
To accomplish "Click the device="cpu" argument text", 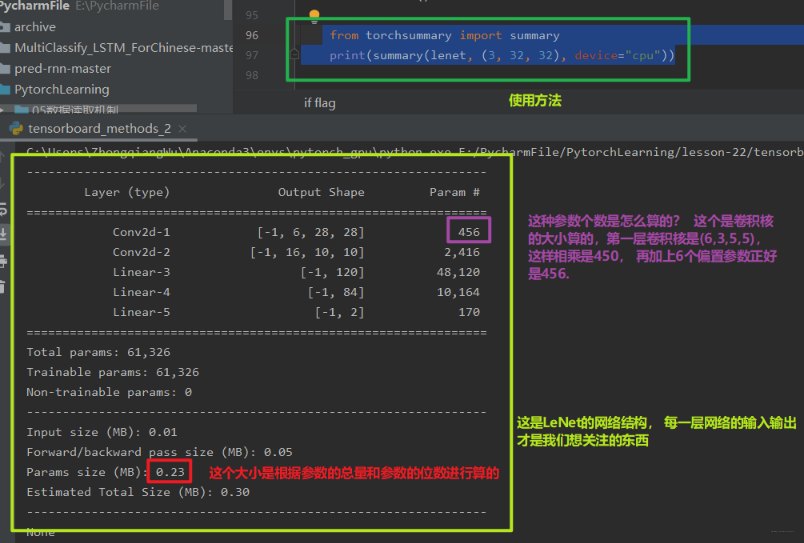I will pos(617,55).
